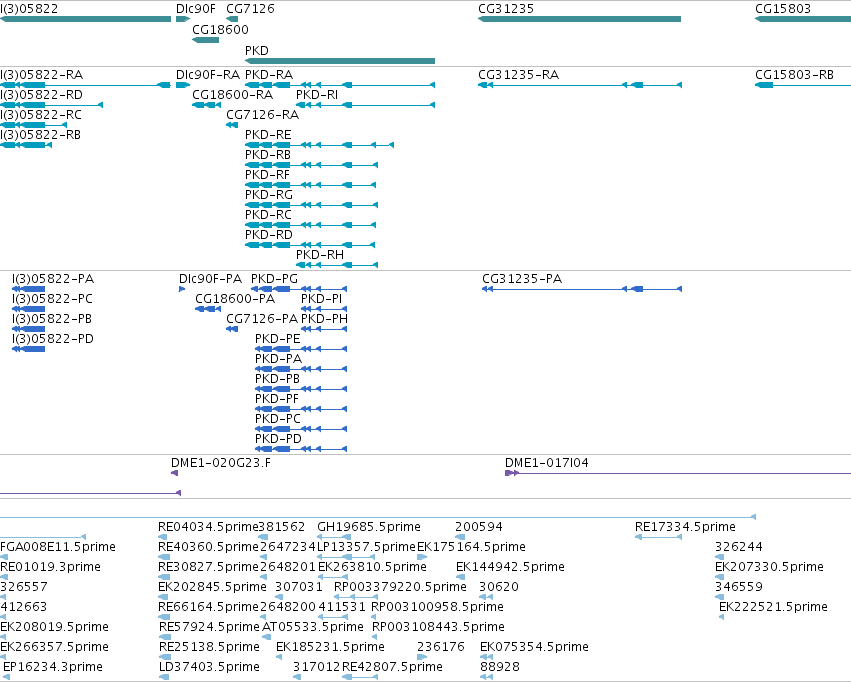Click the teal CG18600 gene bar

click(206, 40)
